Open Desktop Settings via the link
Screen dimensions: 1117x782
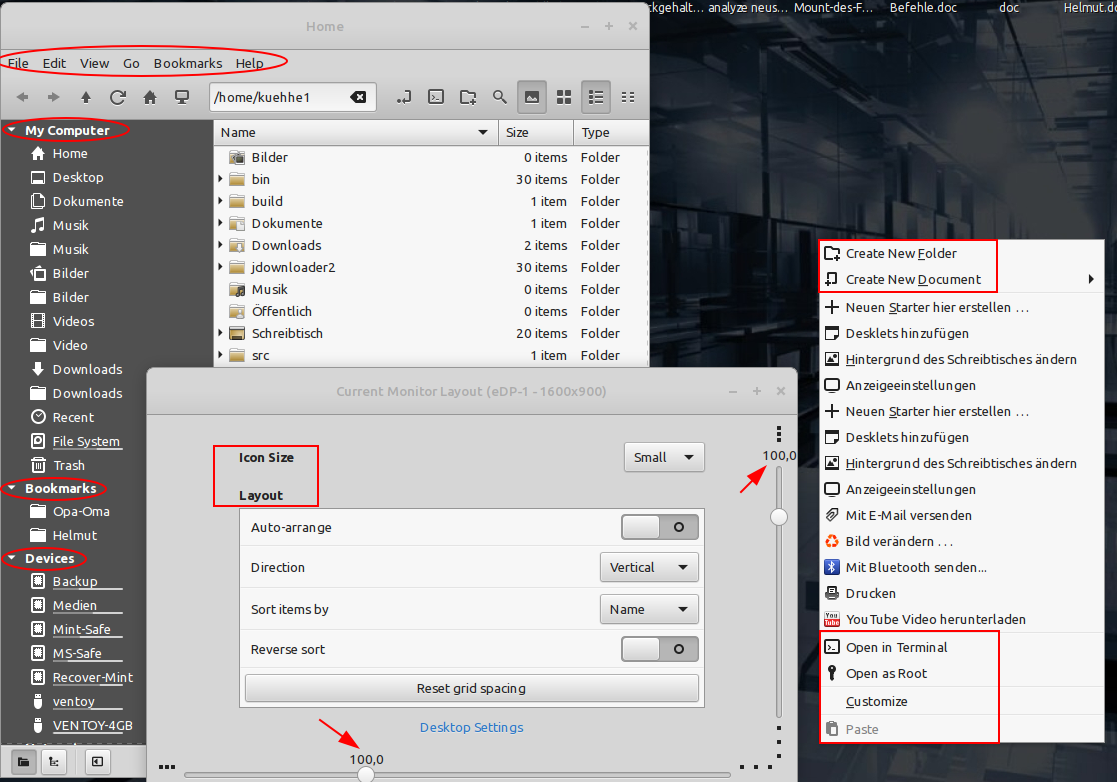[471, 727]
